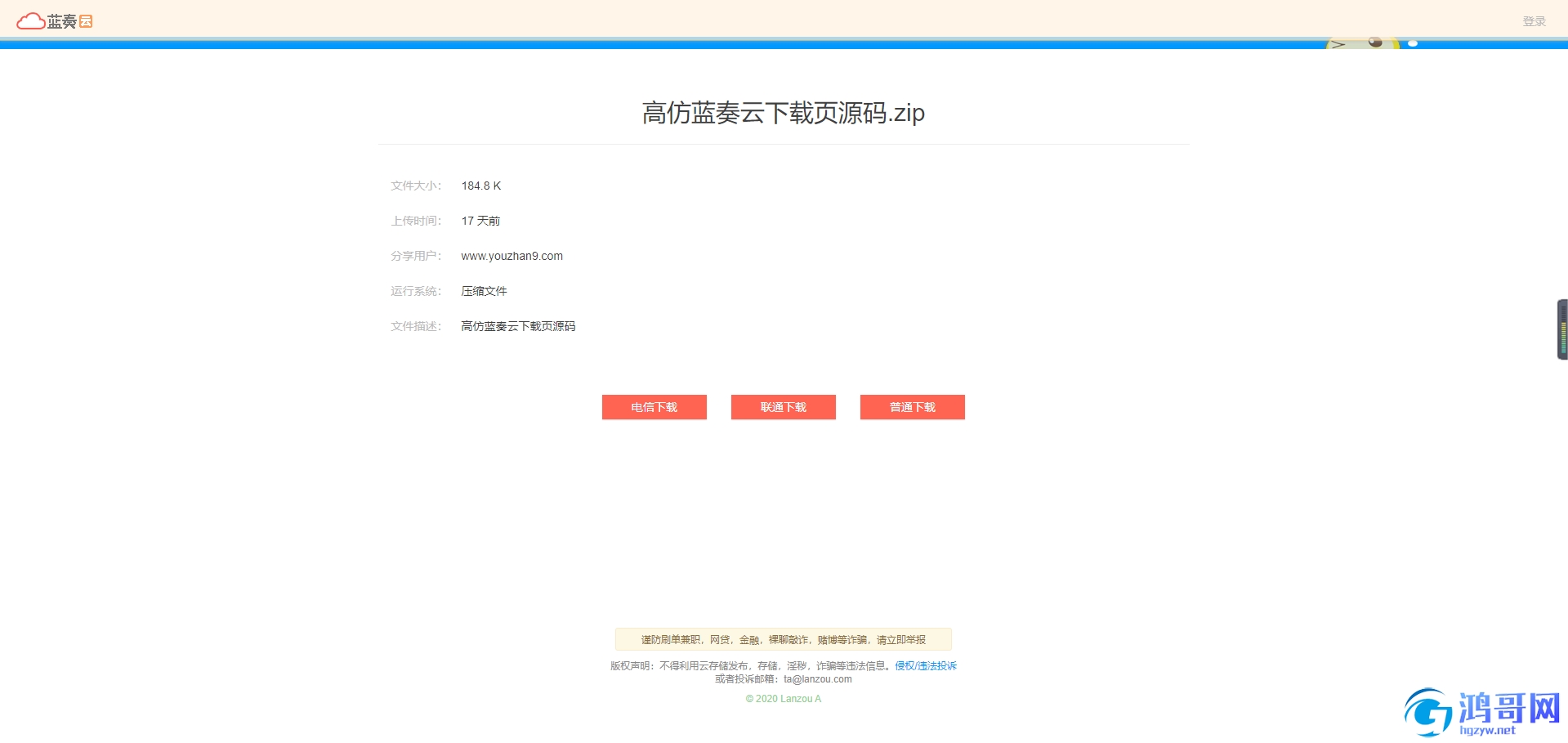The height and width of the screenshot is (743, 1568).
Task: Open the 侵权/违法投诉 link
Action: click(925, 665)
